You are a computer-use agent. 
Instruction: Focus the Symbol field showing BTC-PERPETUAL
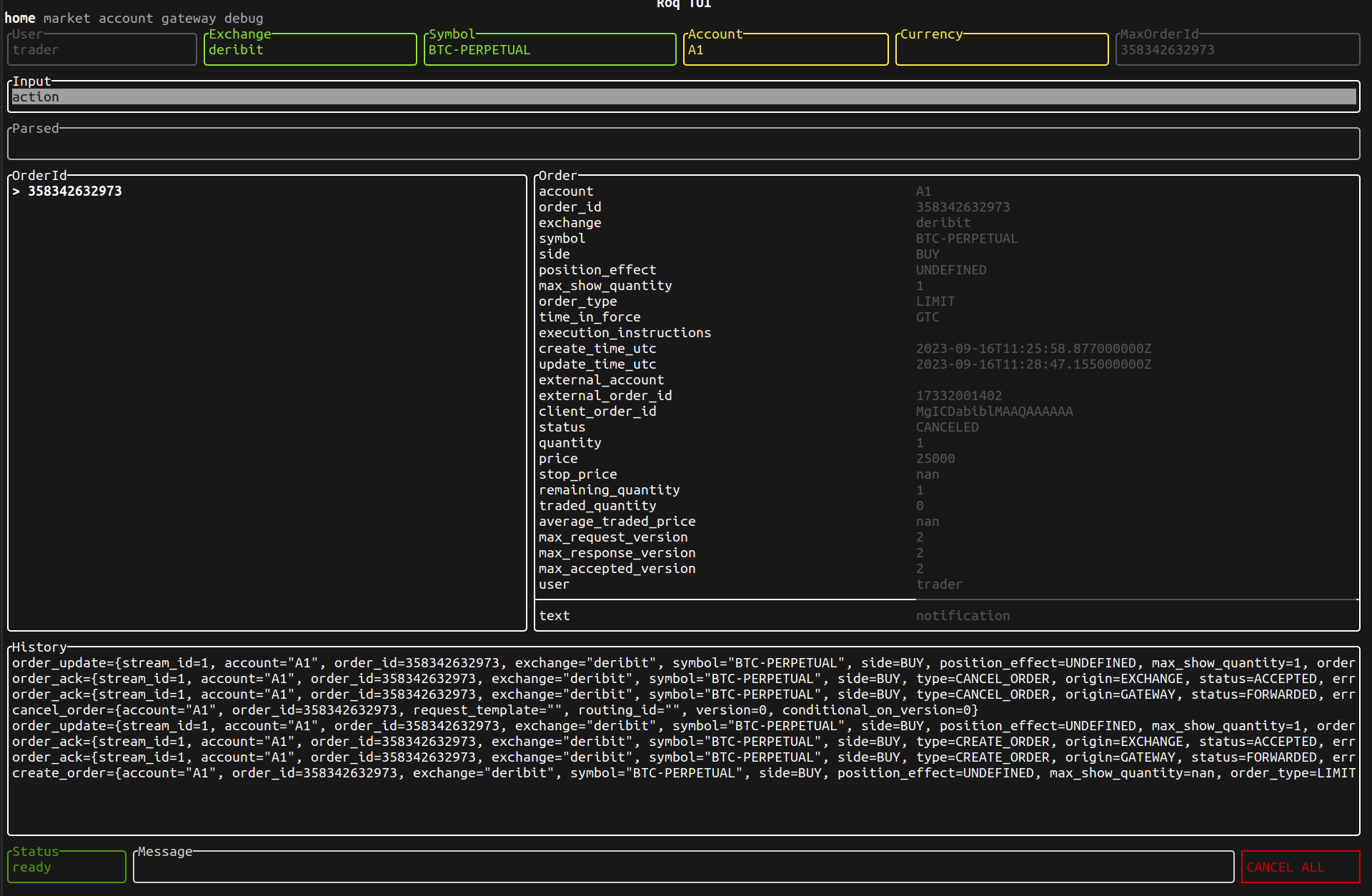(x=550, y=49)
